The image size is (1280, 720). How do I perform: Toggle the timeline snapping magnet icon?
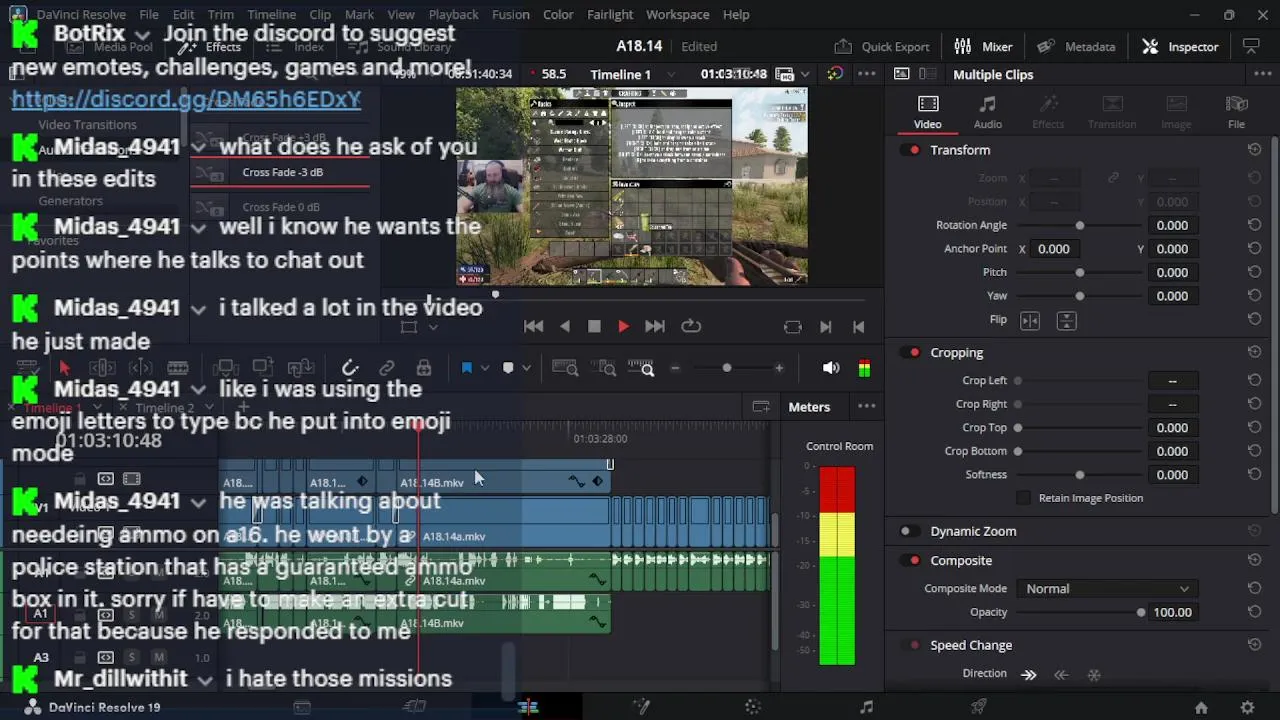(x=349, y=368)
